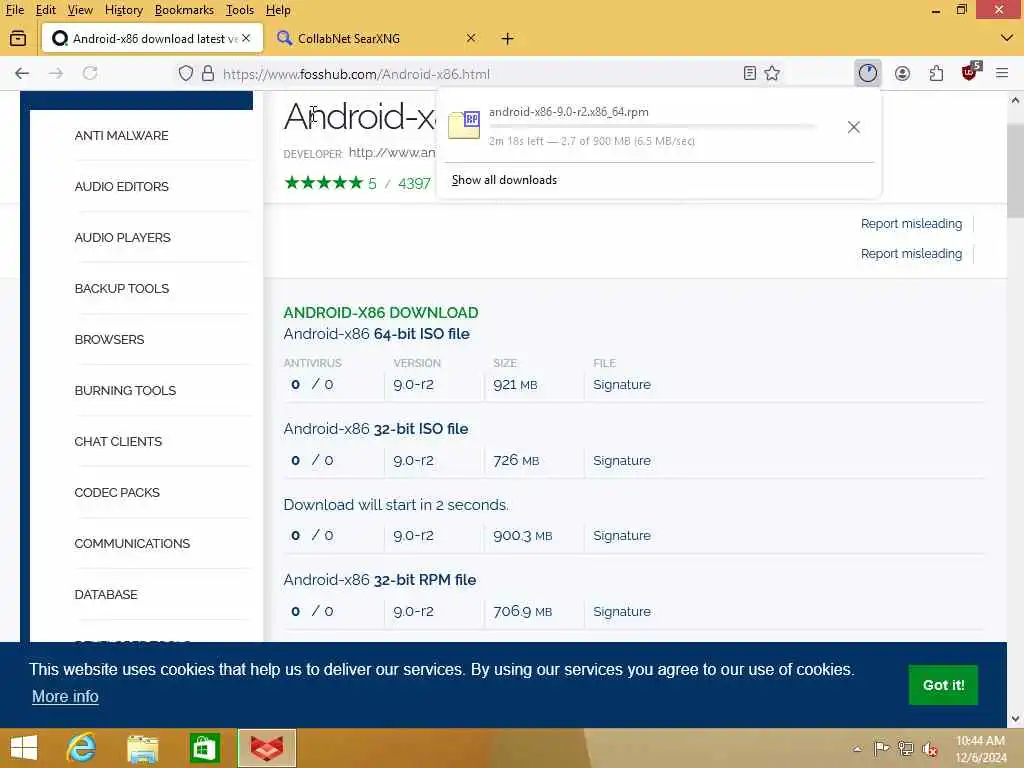Open Windows Store taskbar icon
The height and width of the screenshot is (768, 1024).
pos(204,749)
